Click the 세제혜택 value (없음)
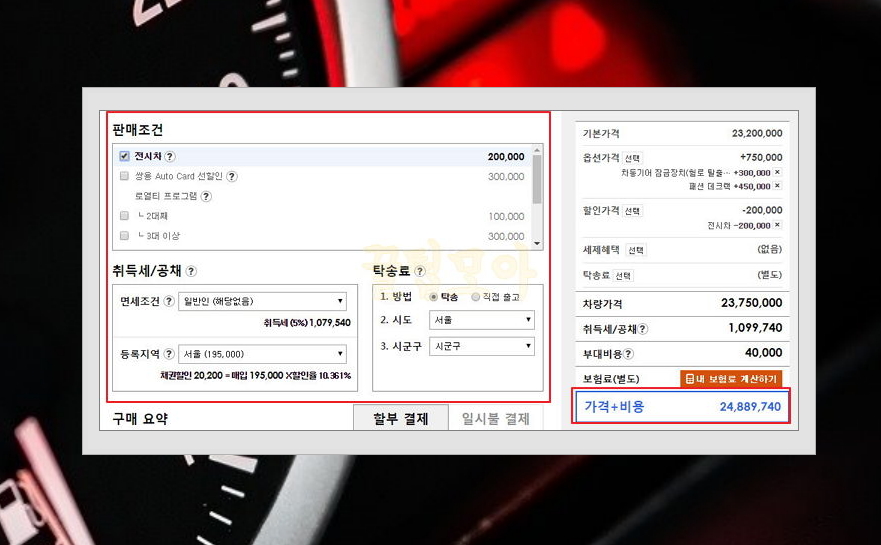881x545 pixels. (769, 249)
